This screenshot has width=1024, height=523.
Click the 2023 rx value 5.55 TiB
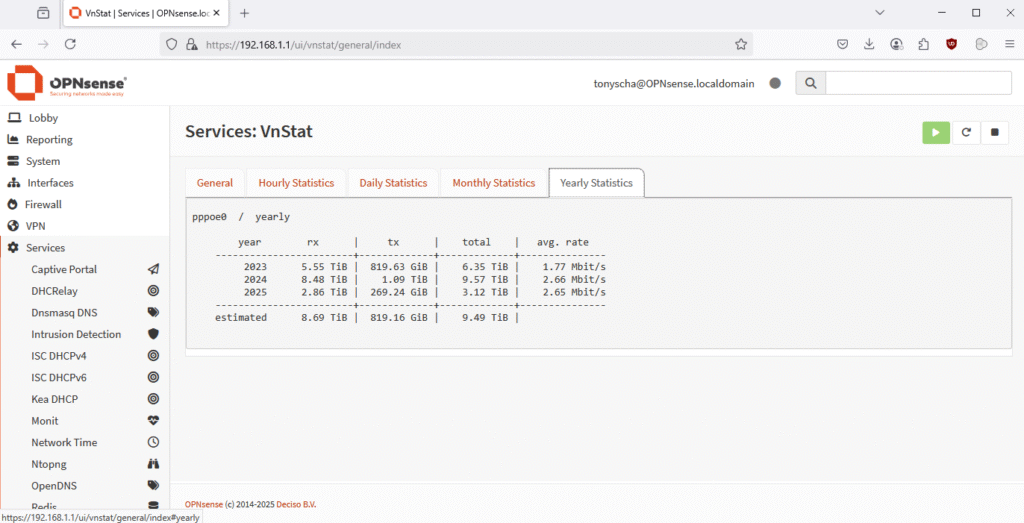pos(324,267)
